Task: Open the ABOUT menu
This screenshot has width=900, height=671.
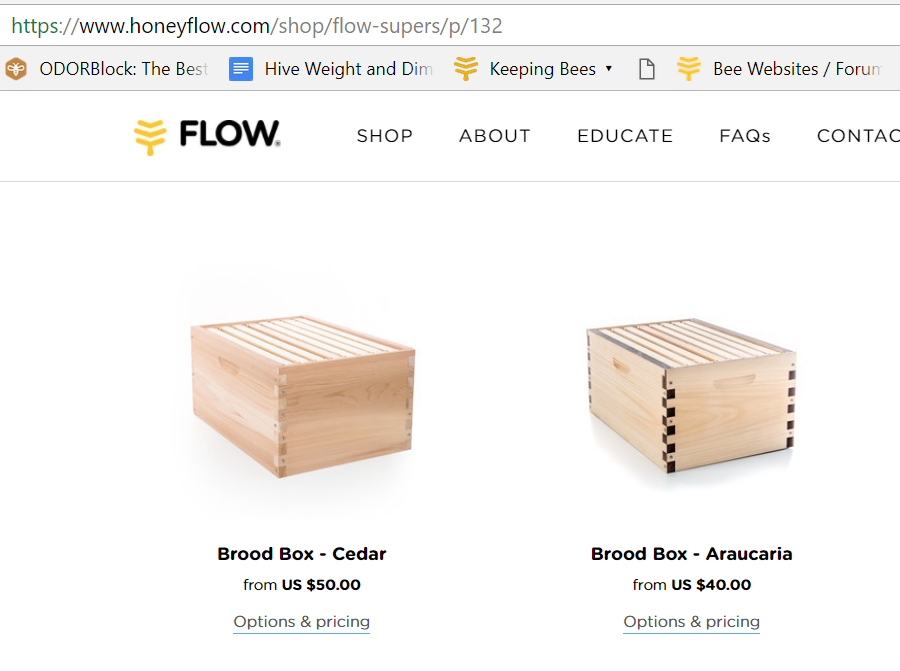Action: [x=495, y=136]
